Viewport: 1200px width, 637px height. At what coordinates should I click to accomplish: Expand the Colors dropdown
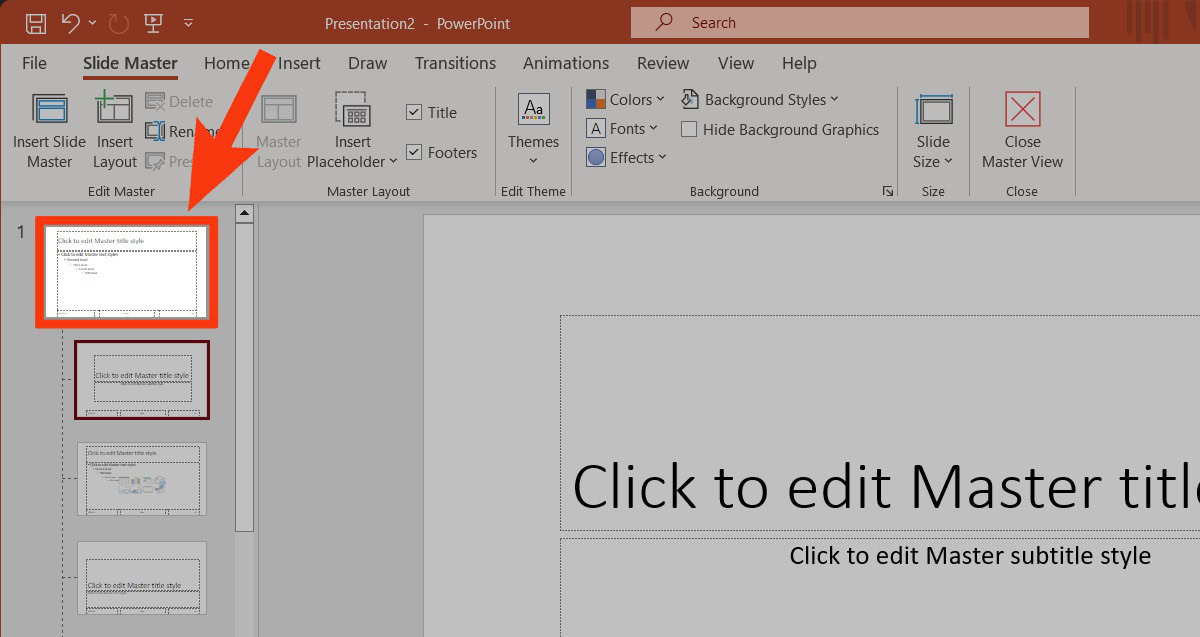click(625, 100)
